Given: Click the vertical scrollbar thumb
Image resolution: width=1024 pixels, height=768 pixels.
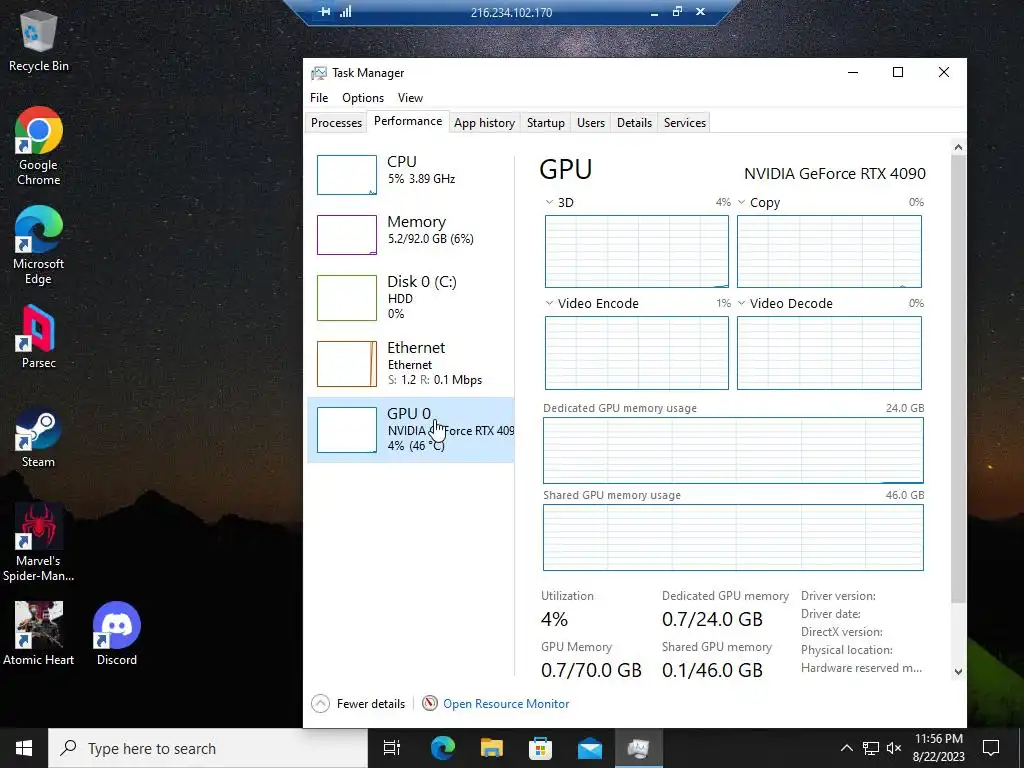Looking at the screenshot, I should coord(958,379).
